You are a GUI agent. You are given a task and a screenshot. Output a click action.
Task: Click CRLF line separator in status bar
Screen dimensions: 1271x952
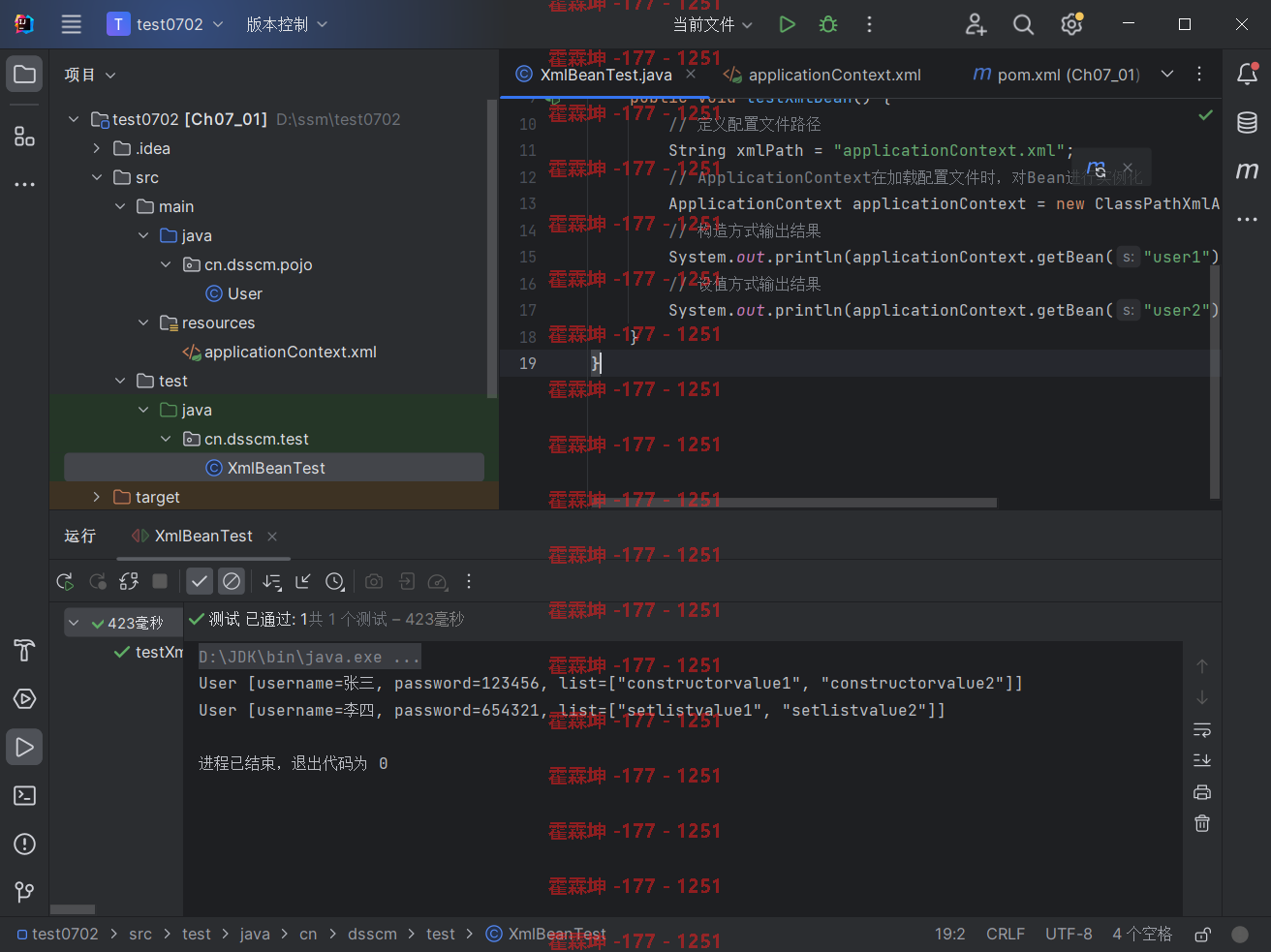1005,935
